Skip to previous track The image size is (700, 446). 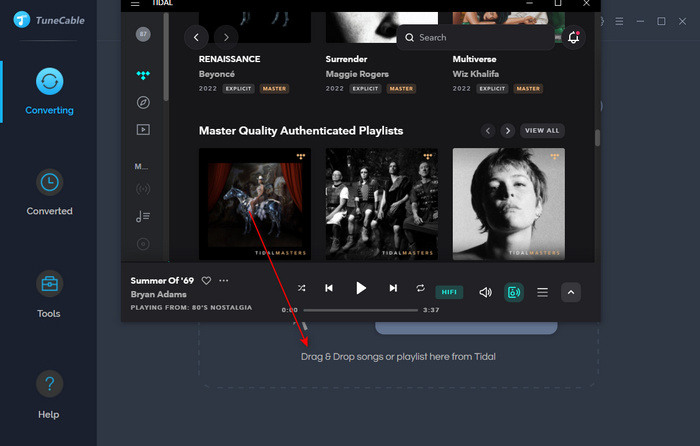tap(329, 288)
